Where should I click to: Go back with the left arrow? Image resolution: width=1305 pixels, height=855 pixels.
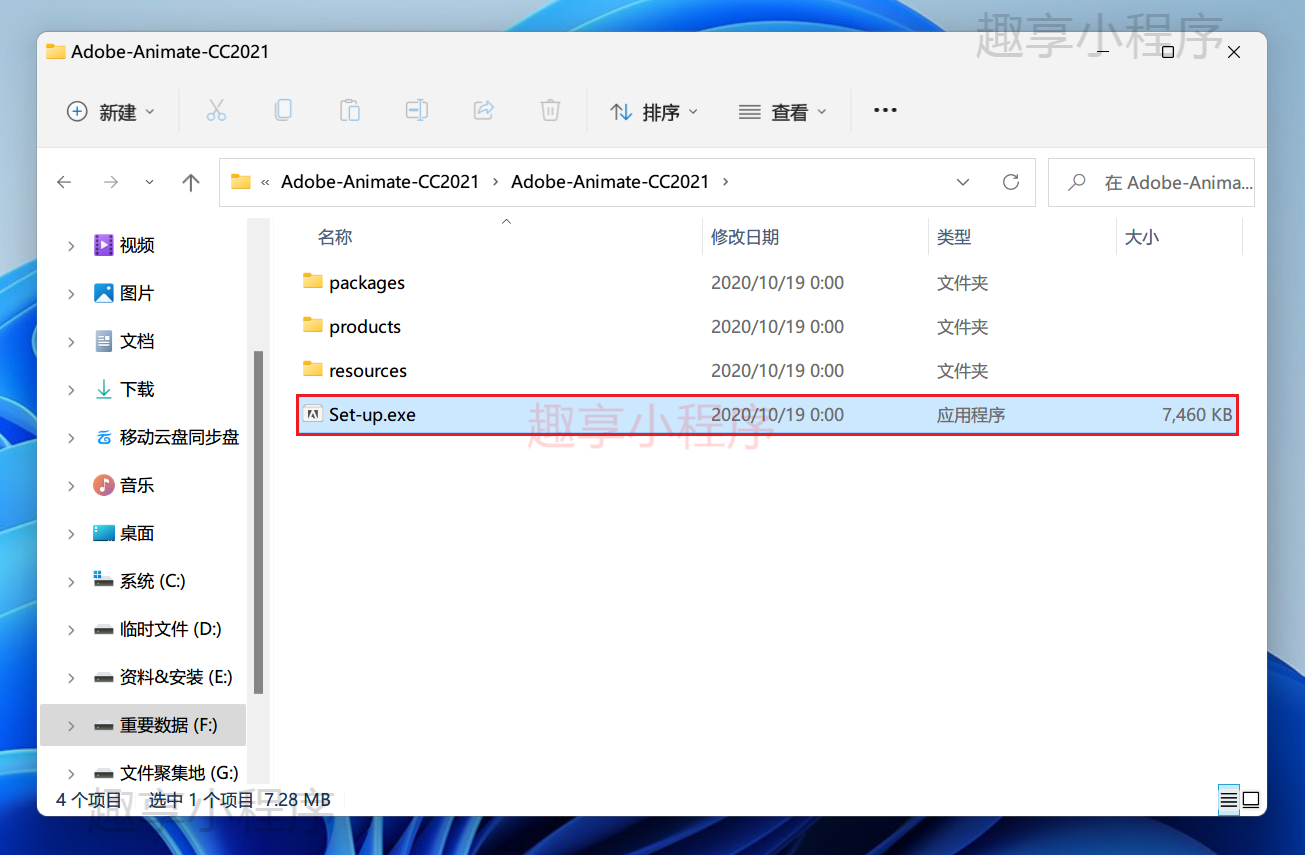point(64,182)
